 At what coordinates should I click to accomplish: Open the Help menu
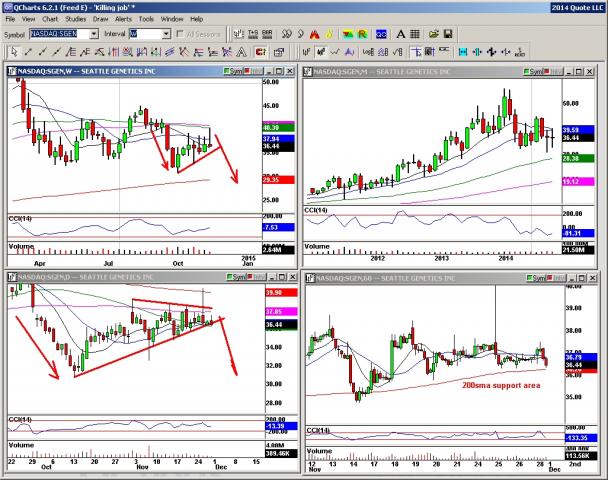coord(197,19)
